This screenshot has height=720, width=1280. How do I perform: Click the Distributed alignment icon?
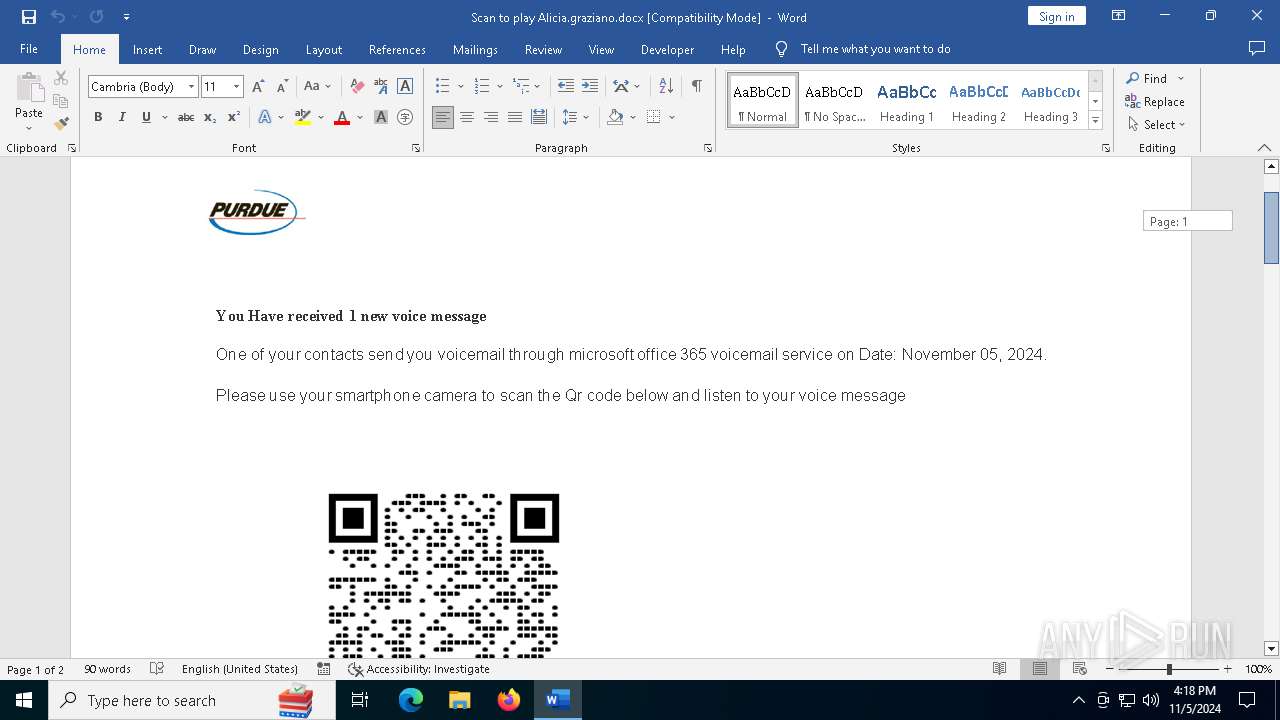(x=539, y=117)
